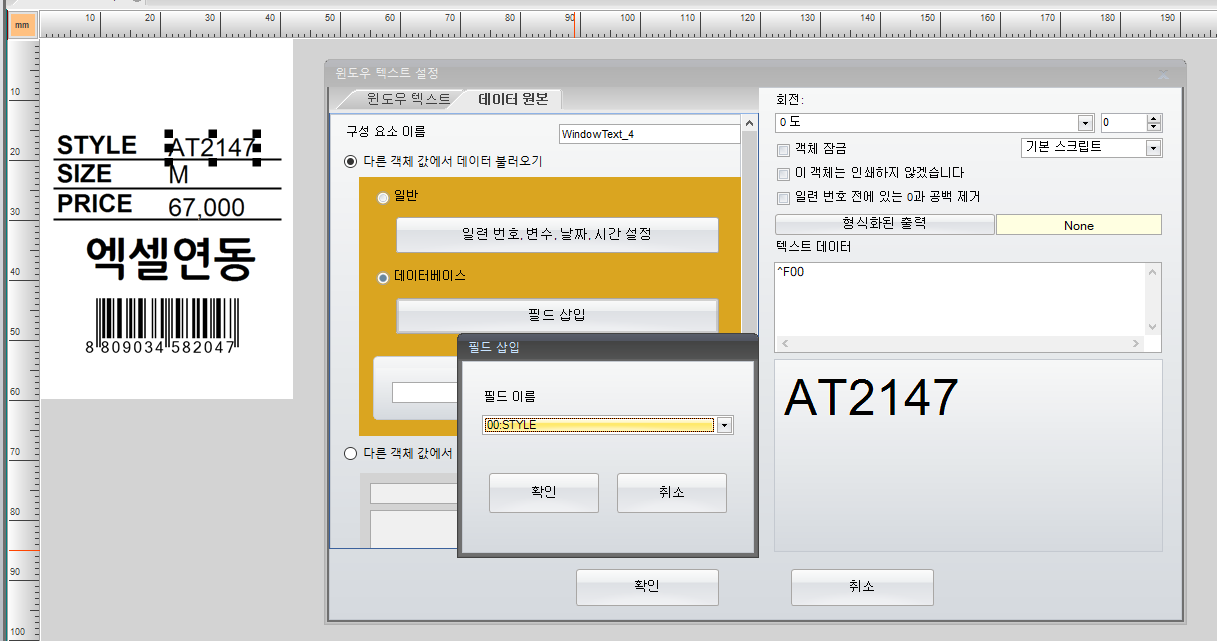The width and height of the screenshot is (1217, 641).
Task: Select the 67,000 price value
Action: 207,208
